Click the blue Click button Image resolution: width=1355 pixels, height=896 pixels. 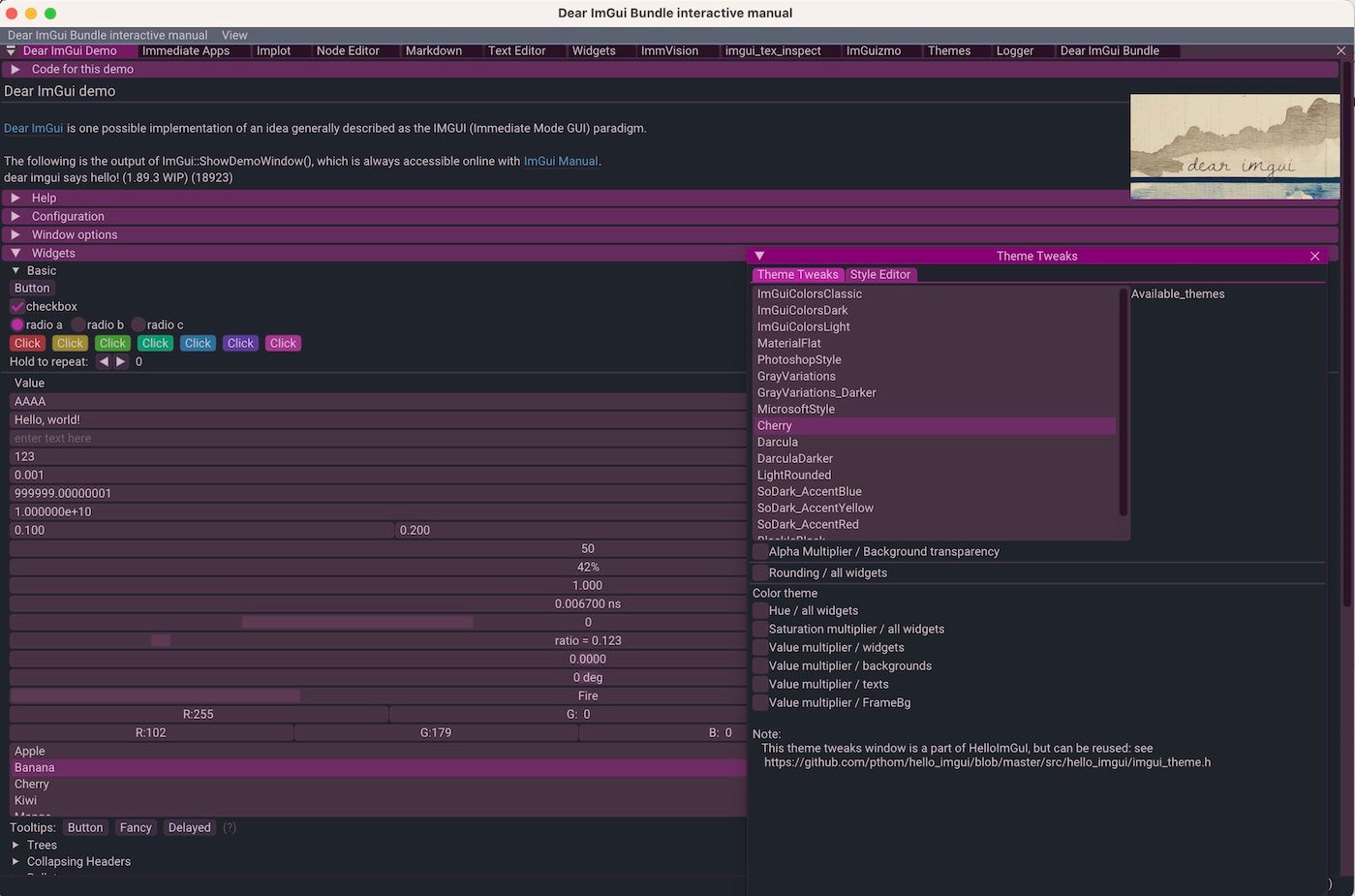pos(198,343)
